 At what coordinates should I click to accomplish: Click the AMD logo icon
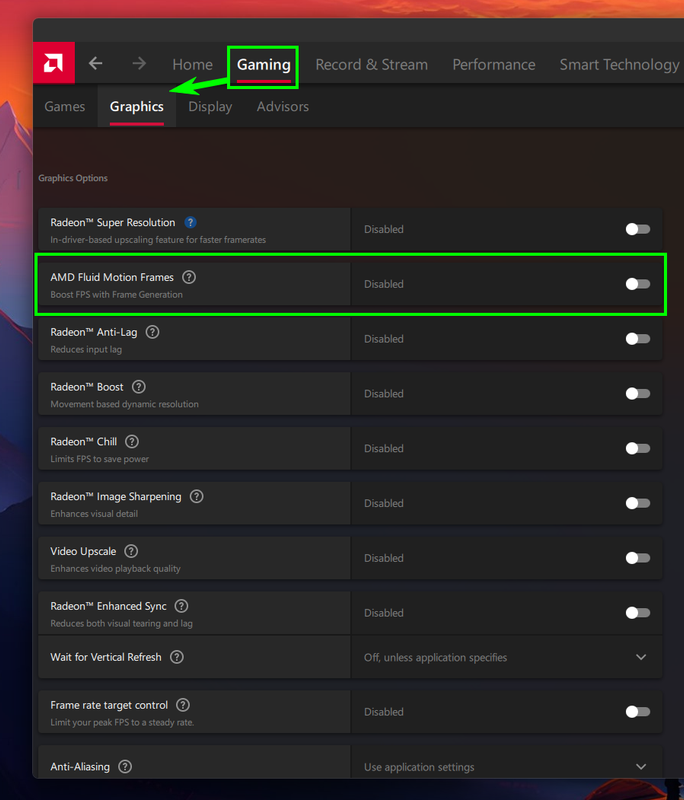coord(54,63)
